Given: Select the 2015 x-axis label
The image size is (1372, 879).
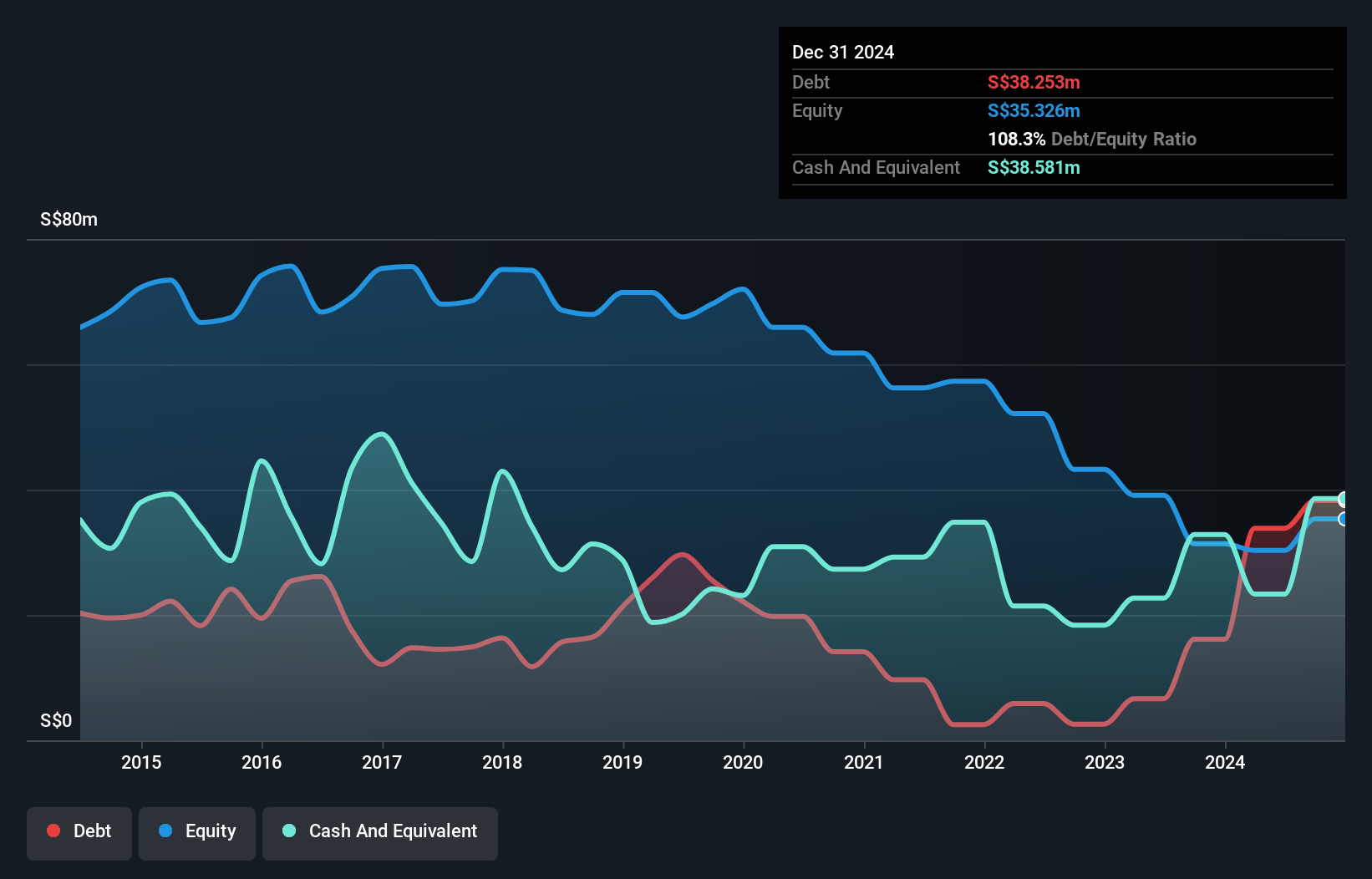Looking at the screenshot, I should (x=141, y=762).
